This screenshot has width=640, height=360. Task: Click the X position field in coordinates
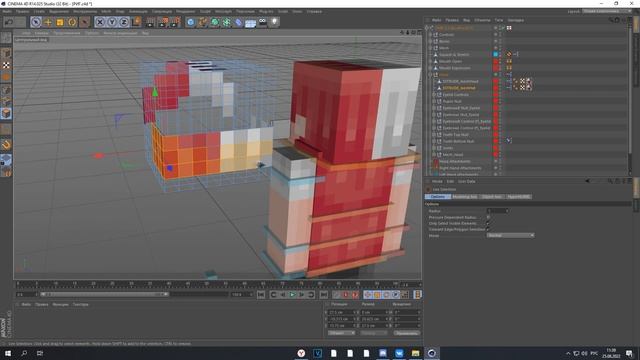(341, 313)
